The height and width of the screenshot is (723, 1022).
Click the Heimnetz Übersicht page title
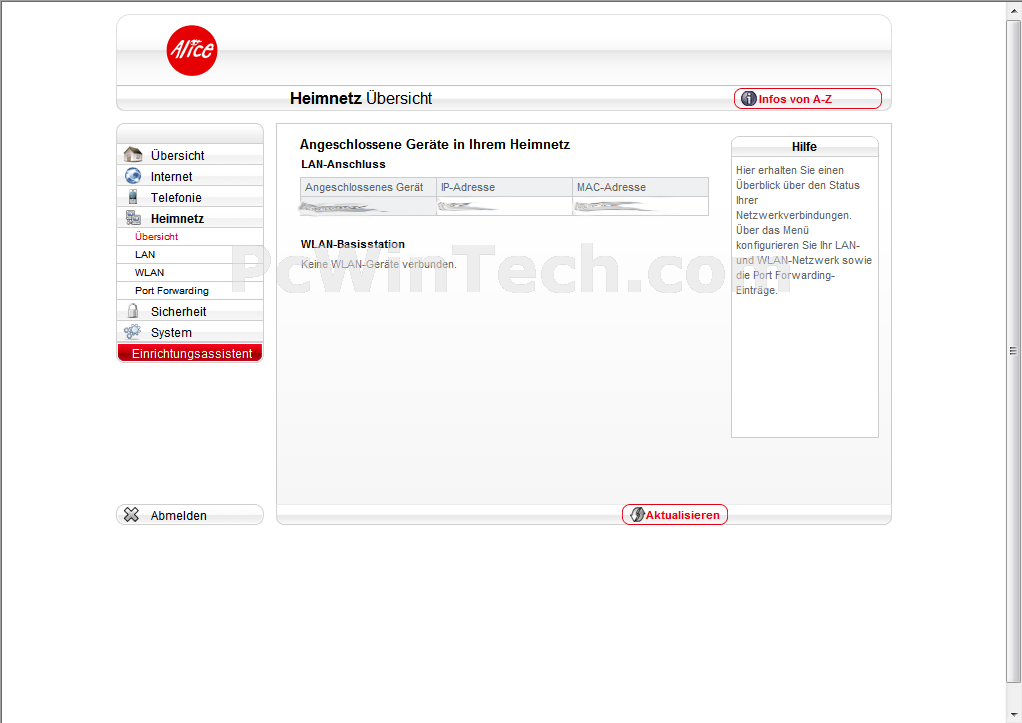pyautogui.click(x=360, y=98)
